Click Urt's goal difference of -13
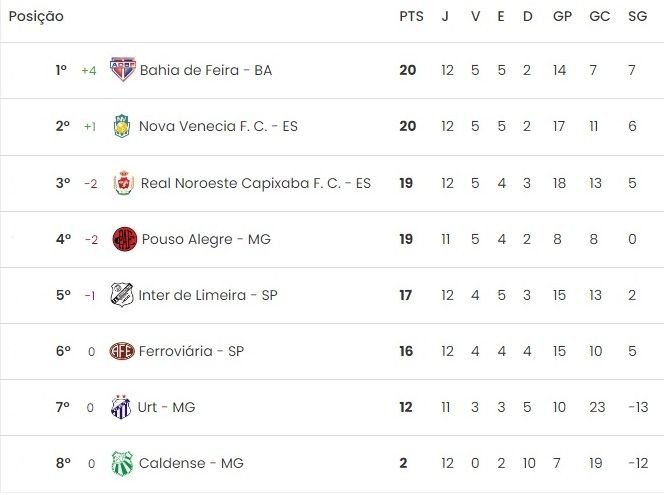Image resolution: width=664 pixels, height=495 pixels. pos(638,407)
